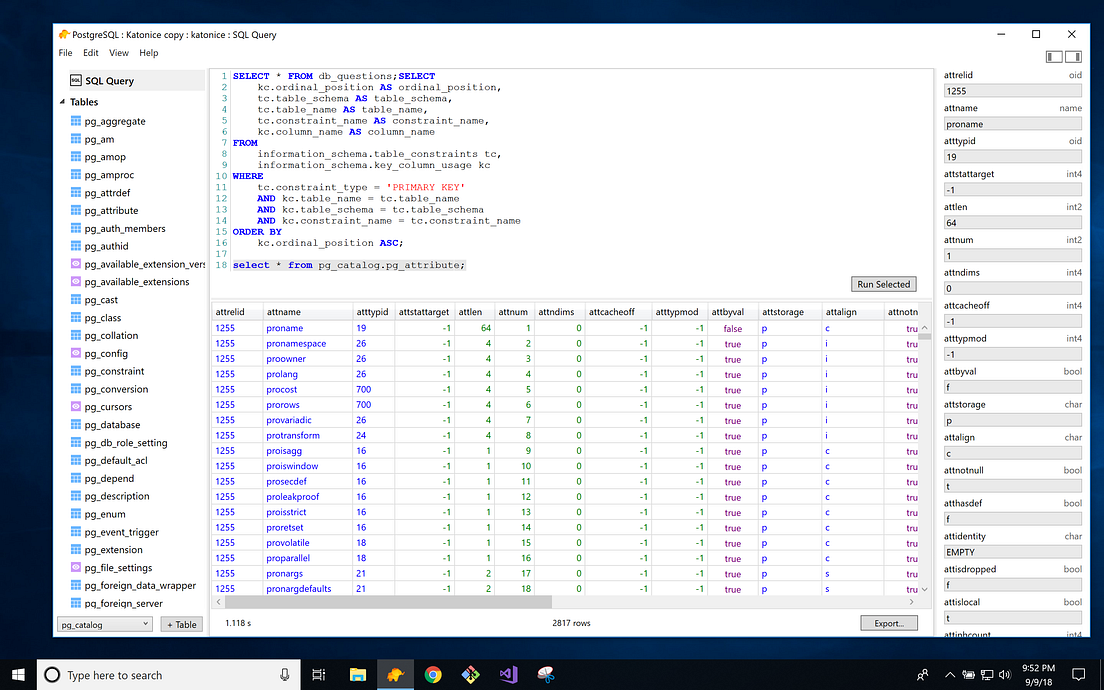Viewport: 1104px width, 690px height.
Task: Click the pg_available_extensions view icon
Action: (x=76, y=281)
